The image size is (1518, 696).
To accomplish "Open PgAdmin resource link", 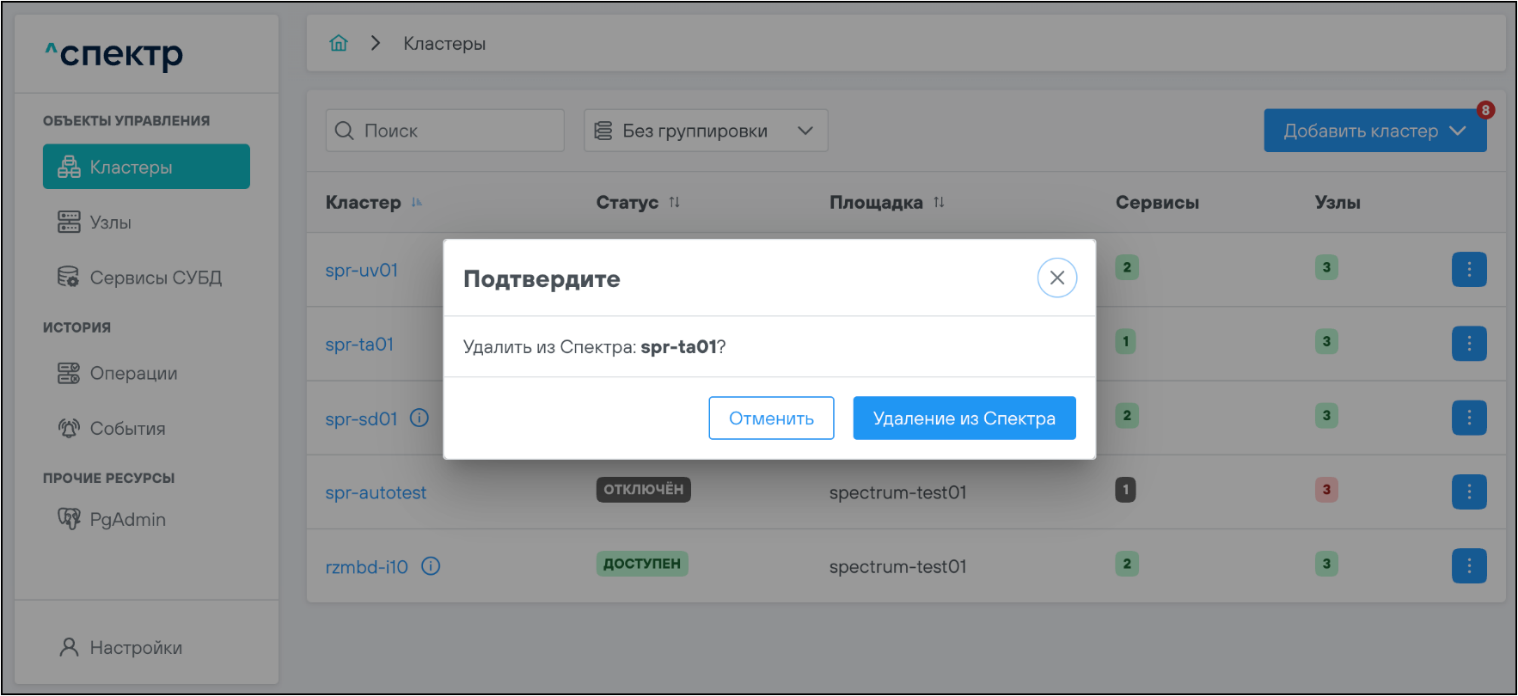I will 127,519.
